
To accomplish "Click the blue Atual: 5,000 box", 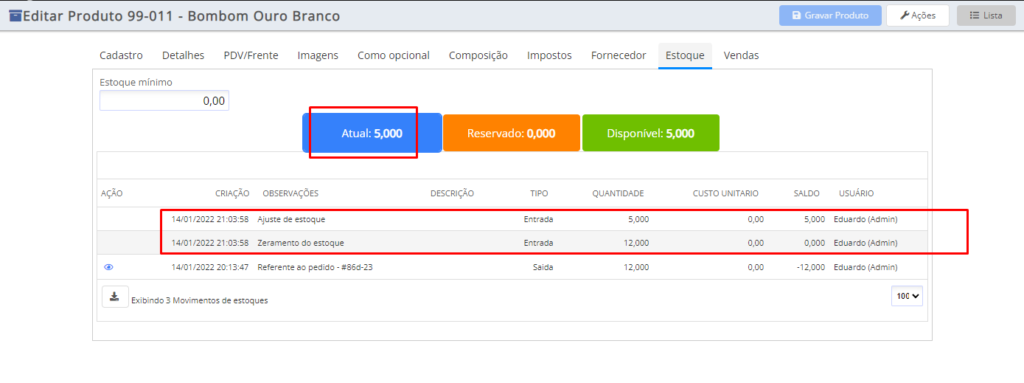I will [x=372, y=133].
